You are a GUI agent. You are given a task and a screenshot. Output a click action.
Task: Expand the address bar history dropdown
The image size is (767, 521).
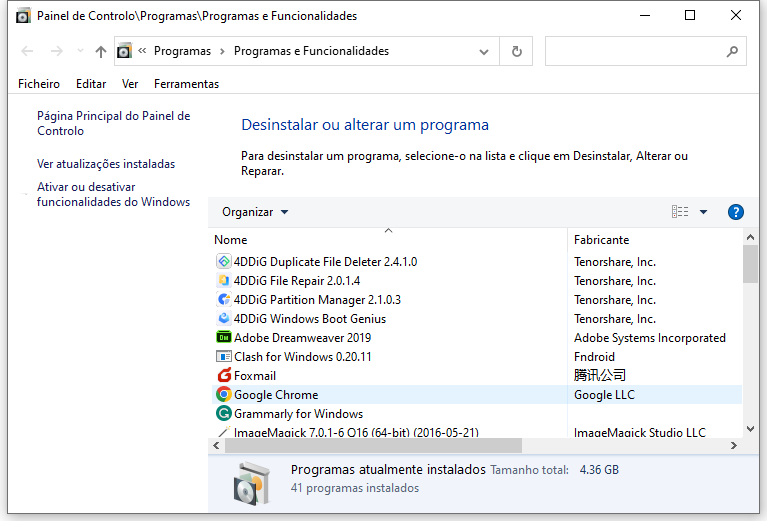(x=484, y=51)
